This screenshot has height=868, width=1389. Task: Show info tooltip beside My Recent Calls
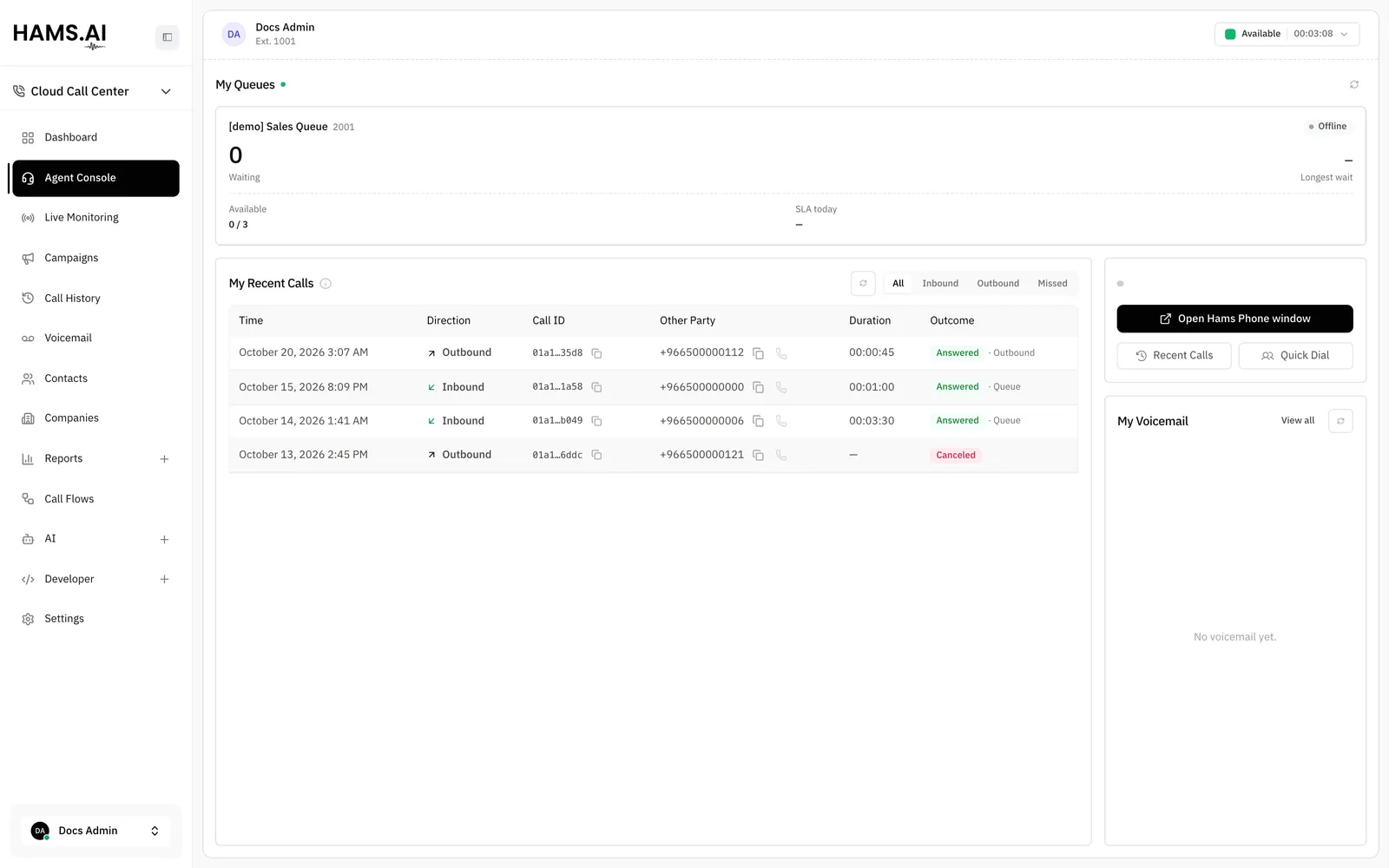(326, 284)
